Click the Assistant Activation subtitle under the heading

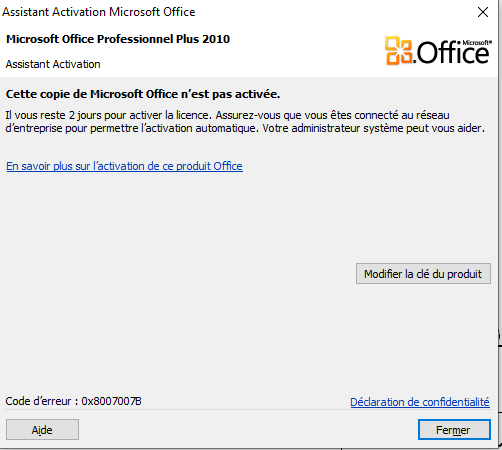point(53,64)
